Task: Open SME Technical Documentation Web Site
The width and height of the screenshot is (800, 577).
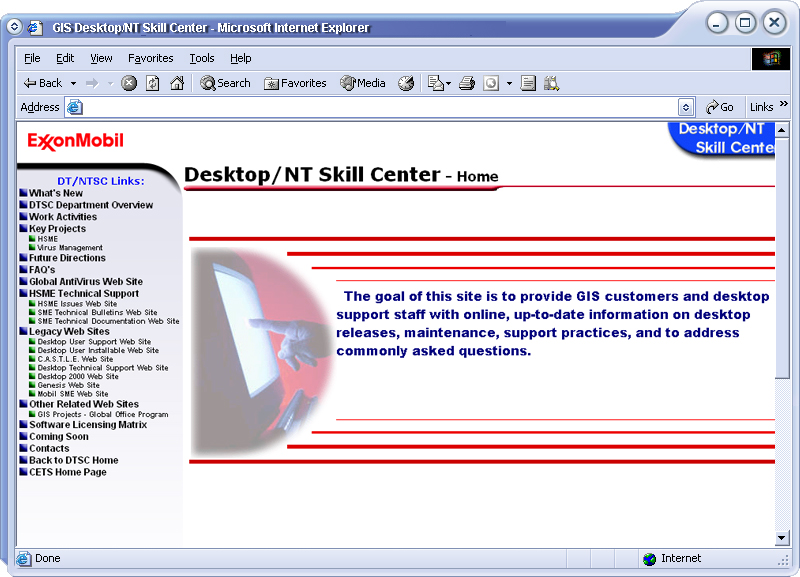Action: point(109,321)
